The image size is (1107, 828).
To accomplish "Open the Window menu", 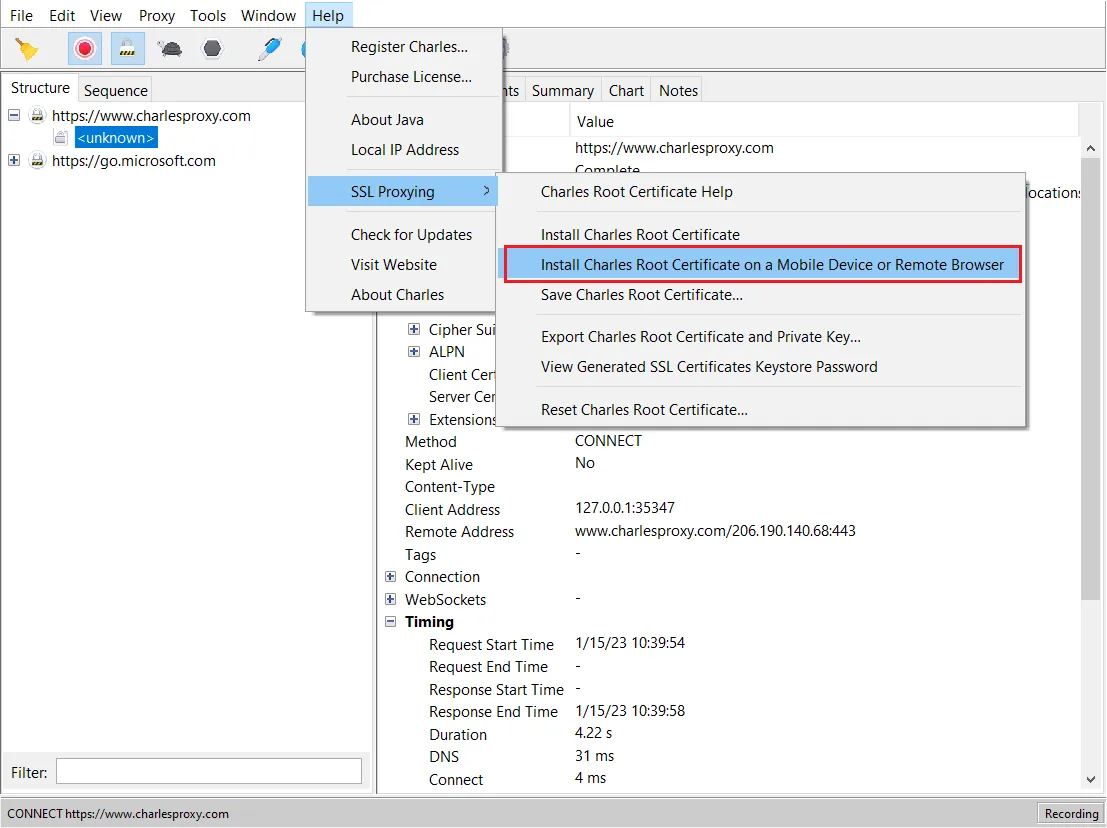I will click(268, 16).
